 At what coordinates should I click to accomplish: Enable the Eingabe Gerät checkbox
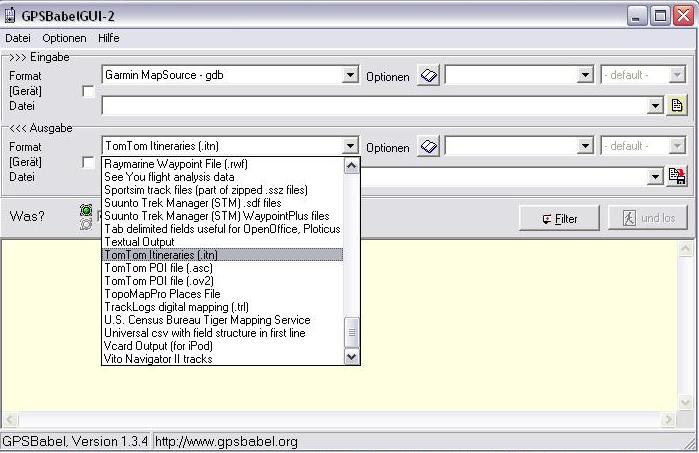coord(88,91)
